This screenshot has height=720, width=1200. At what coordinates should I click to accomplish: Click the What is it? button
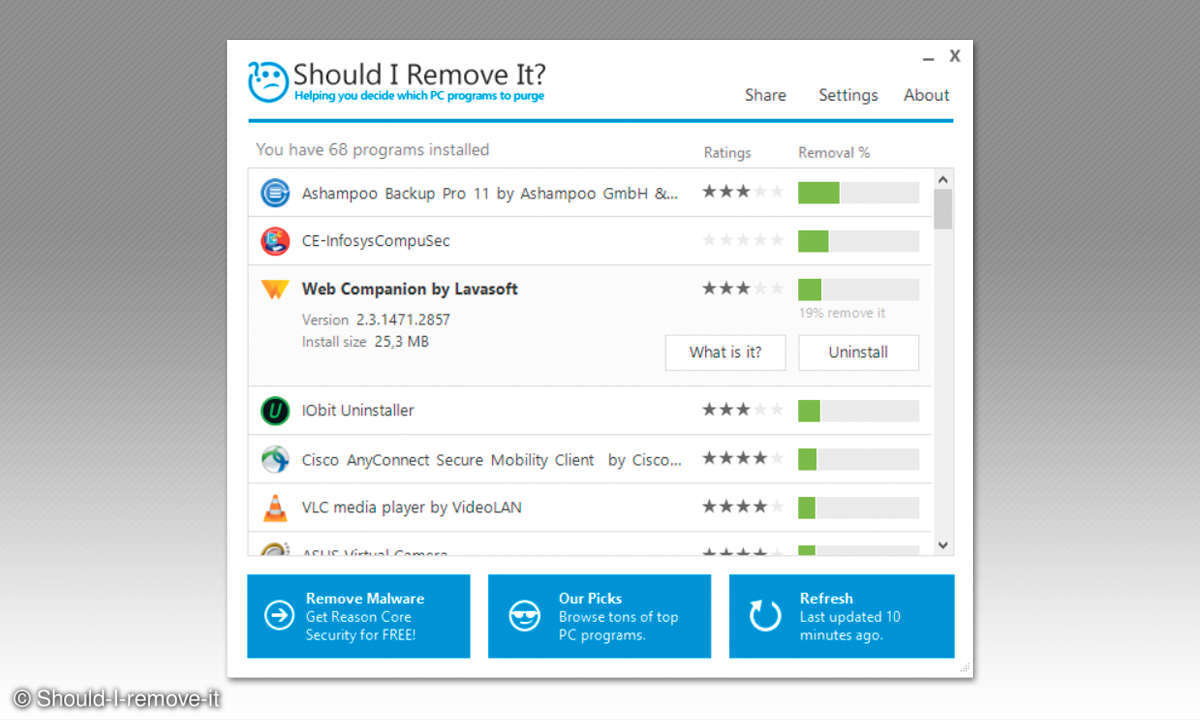[x=725, y=352]
